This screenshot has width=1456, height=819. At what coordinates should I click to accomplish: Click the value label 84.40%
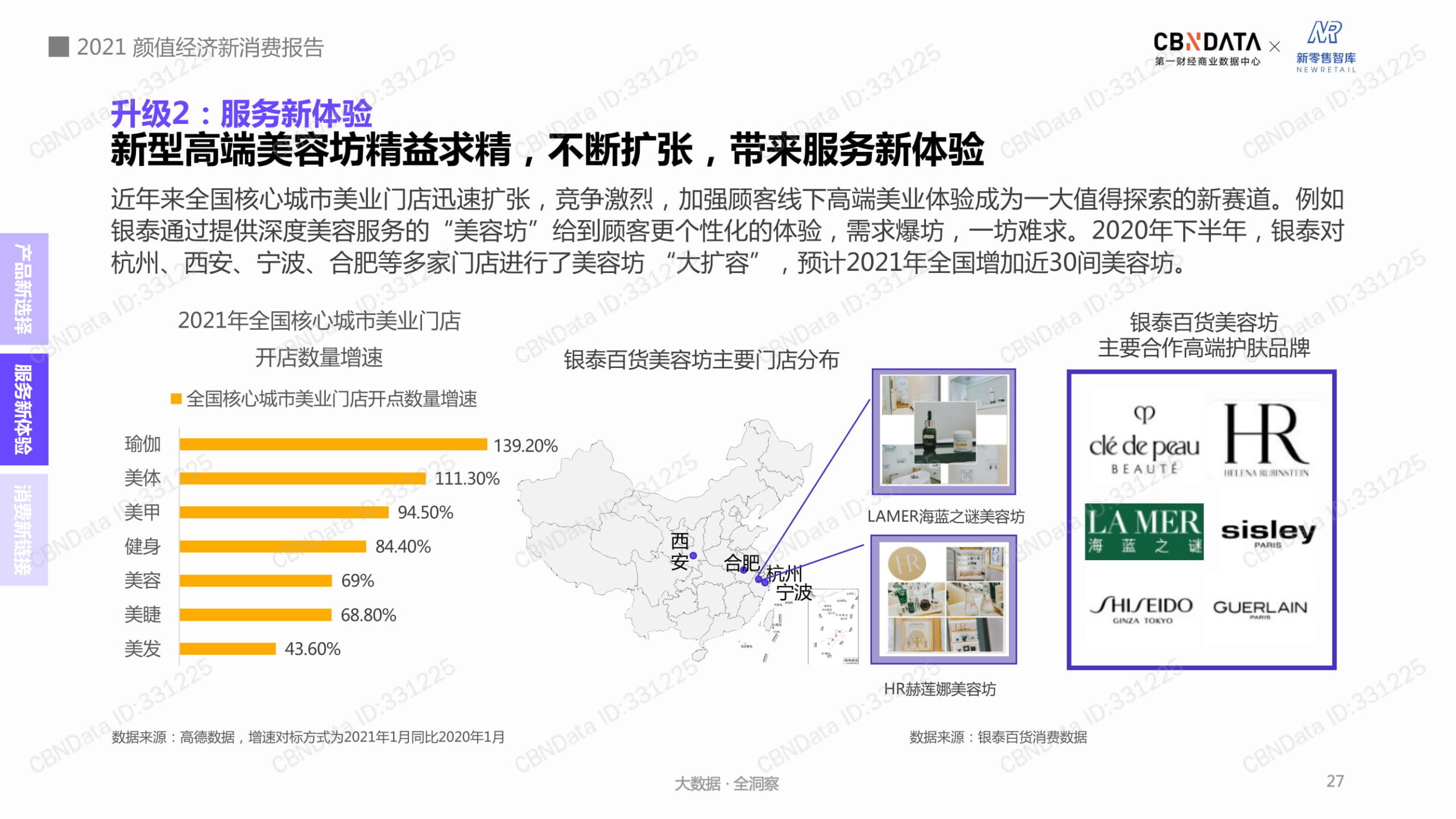pyautogui.click(x=403, y=547)
